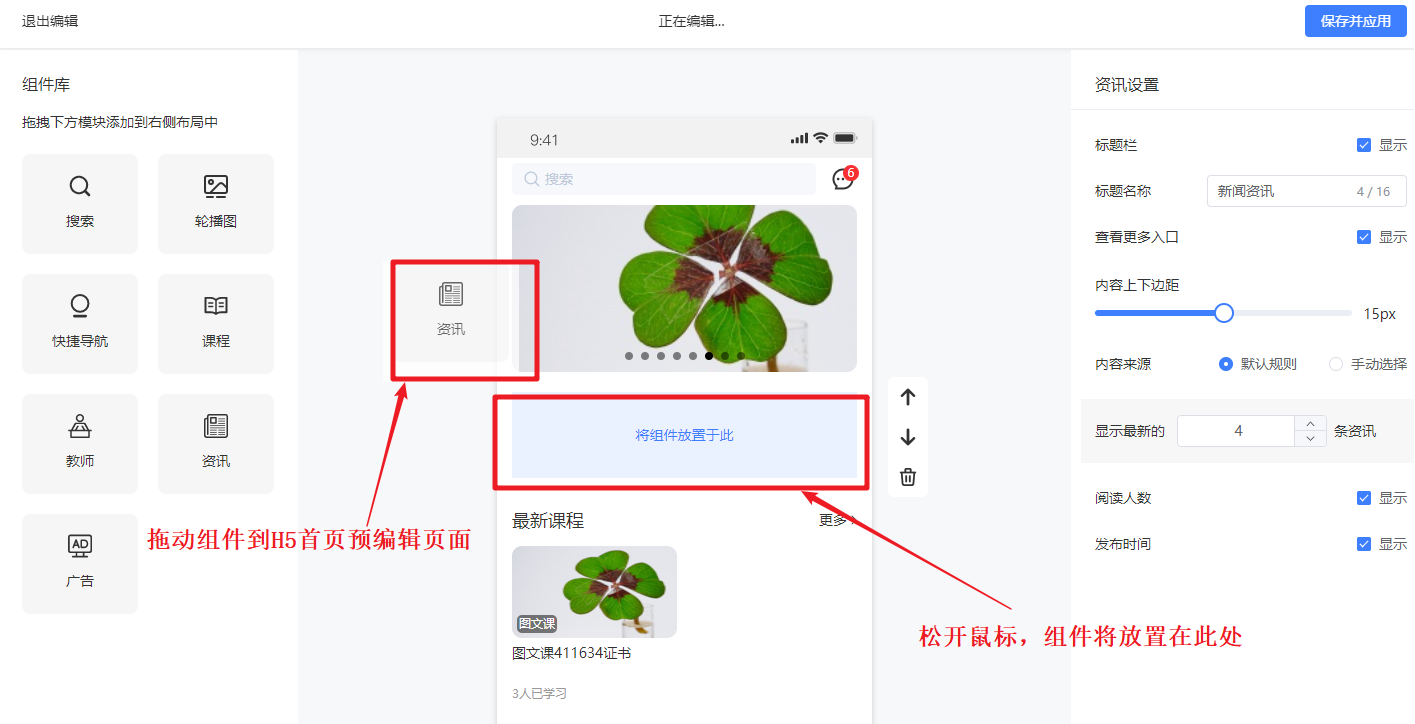The height and width of the screenshot is (724, 1415).
Task: Click 退出编辑 to exit editing
Action: (x=50, y=21)
